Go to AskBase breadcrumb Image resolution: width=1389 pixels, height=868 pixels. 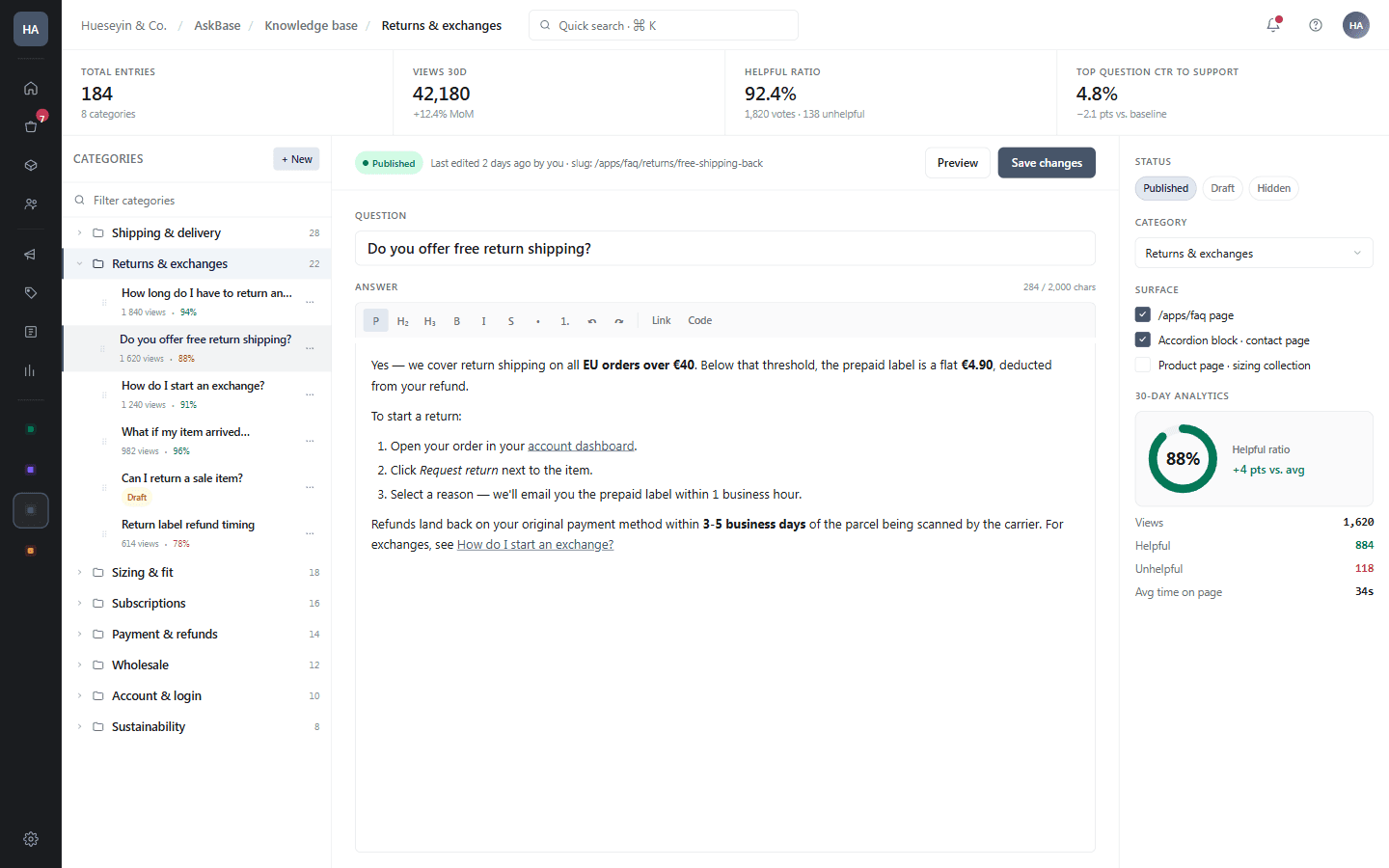pyautogui.click(x=217, y=25)
